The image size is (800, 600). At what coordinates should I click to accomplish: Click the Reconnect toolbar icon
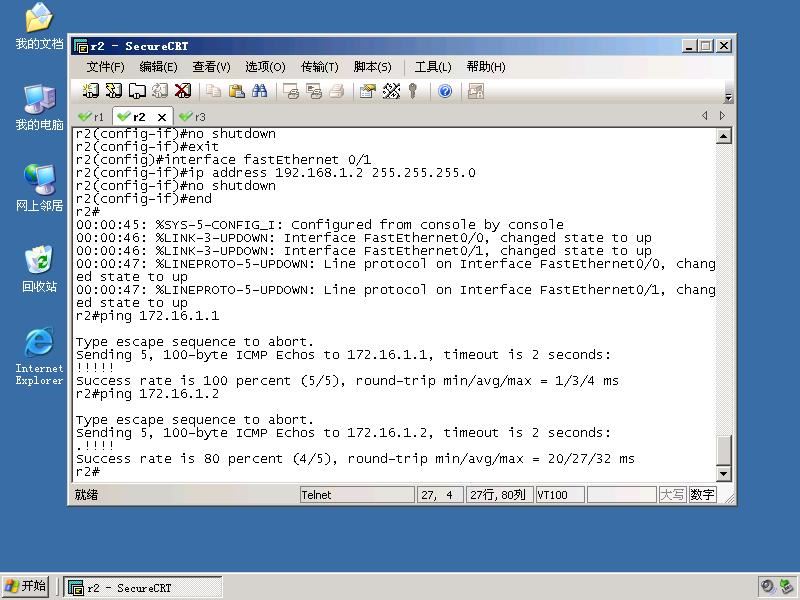tap(160, 91)
